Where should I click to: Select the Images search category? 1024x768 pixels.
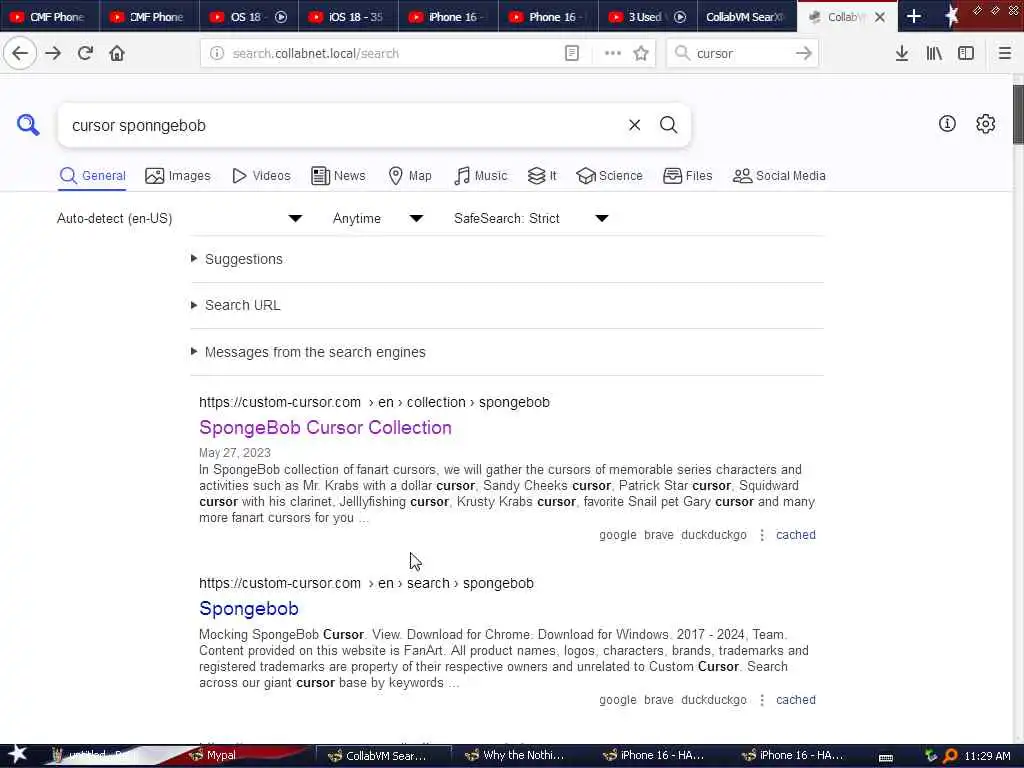point(178,176)
